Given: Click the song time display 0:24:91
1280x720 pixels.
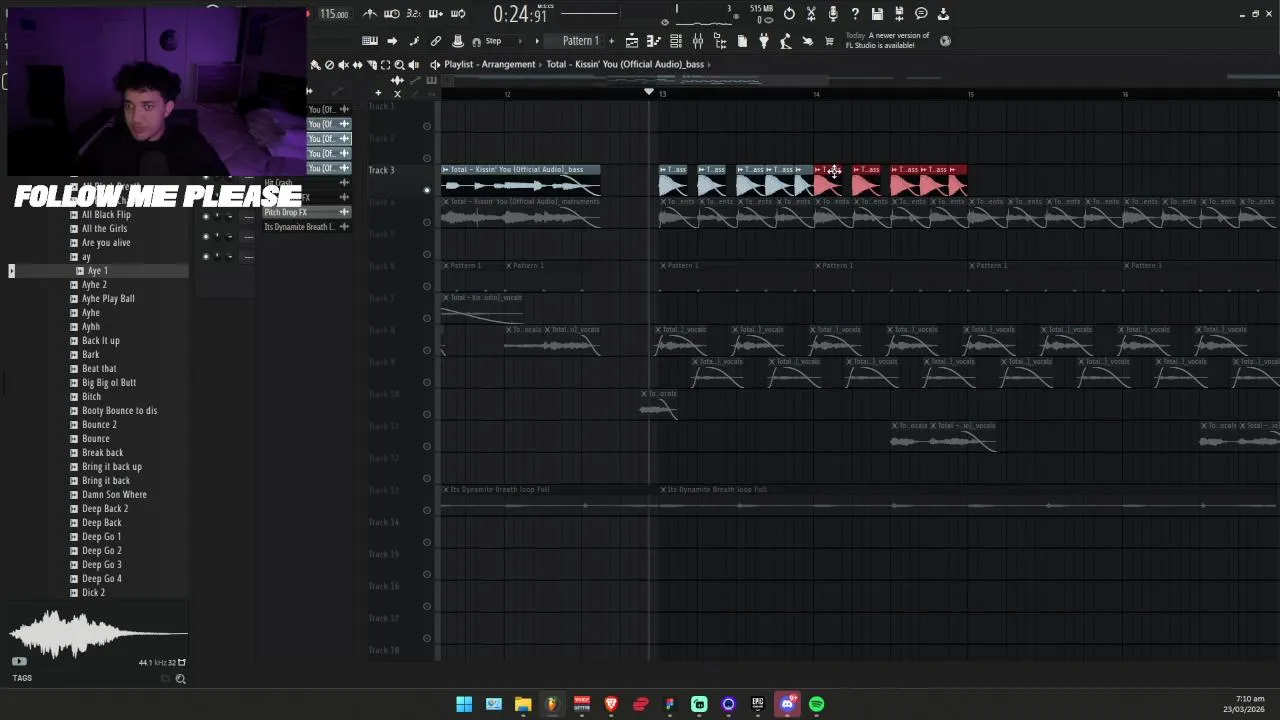Looking at the screenshot, I should [520, 14].
